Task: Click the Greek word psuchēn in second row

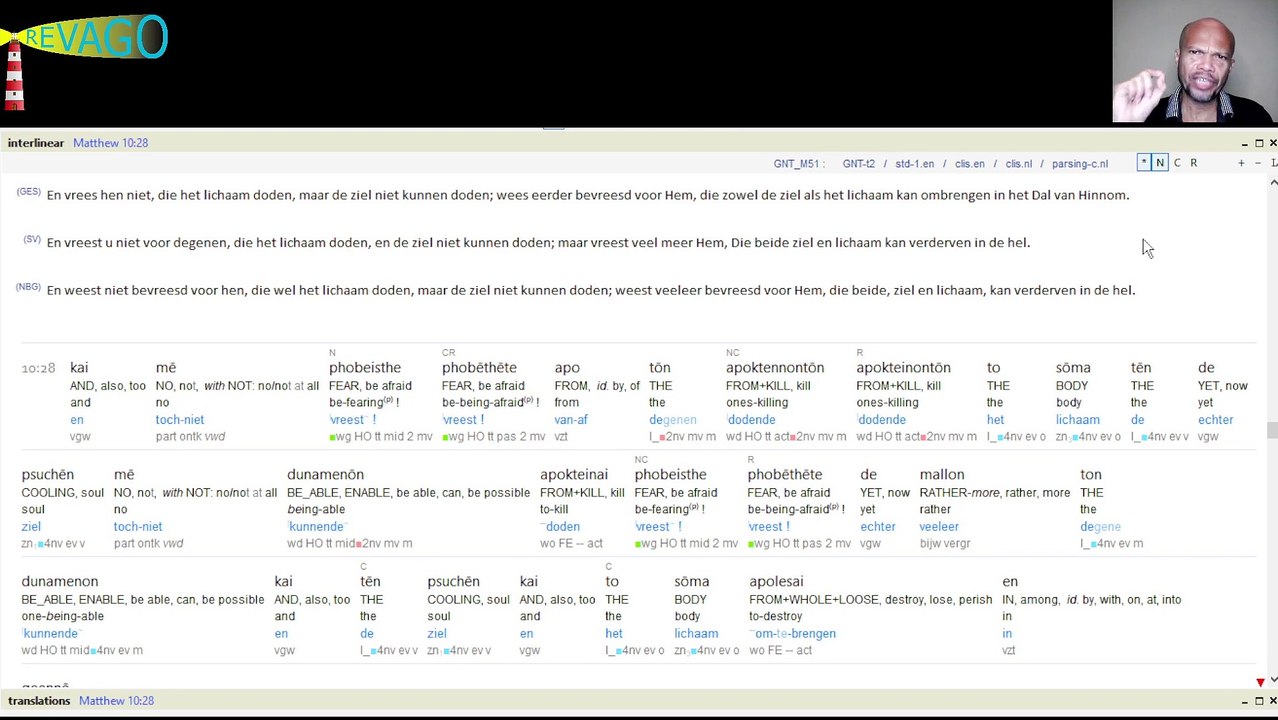Action: (48, 475)
